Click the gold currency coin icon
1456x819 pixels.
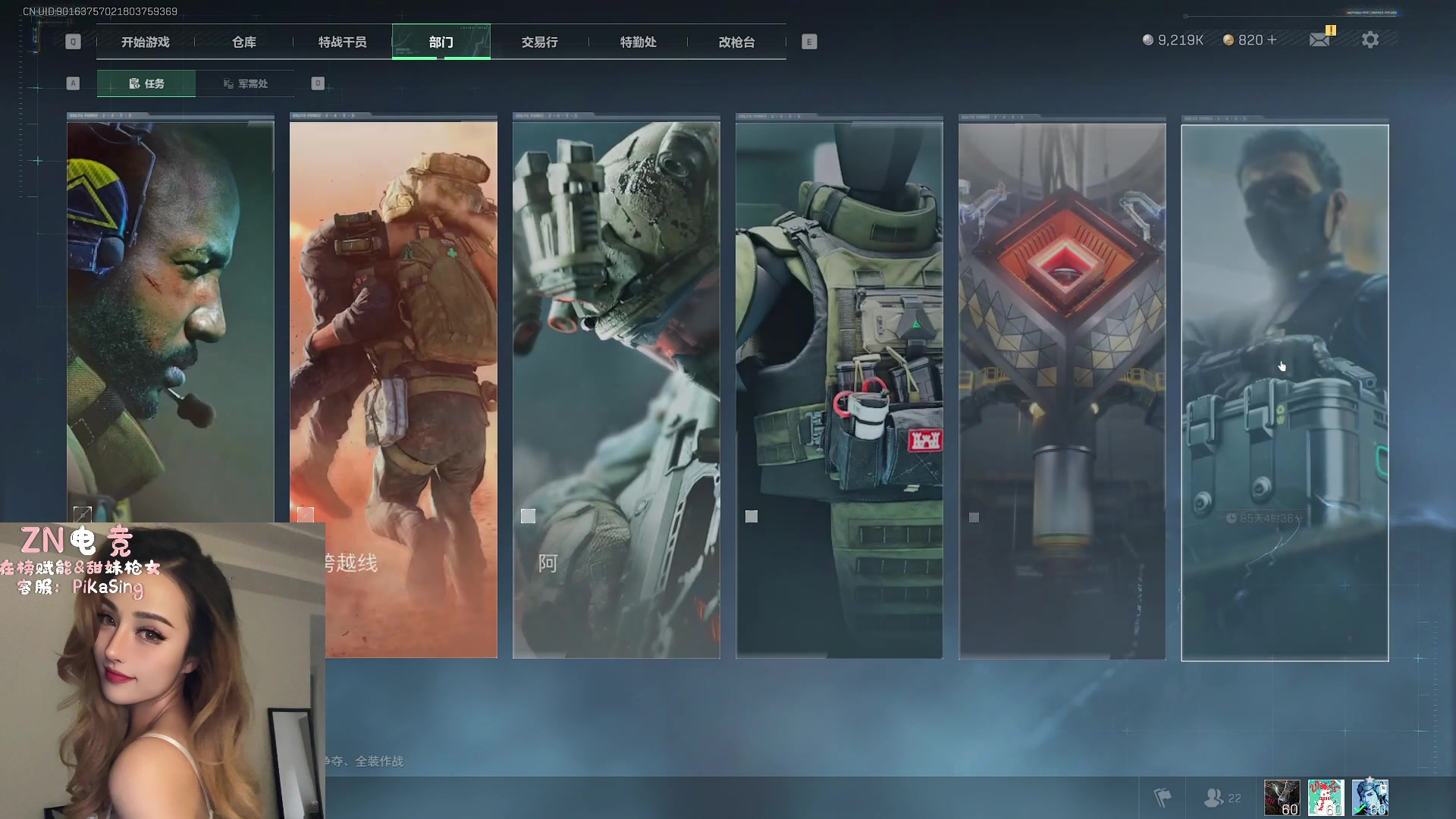click(x=1228, y=39)
